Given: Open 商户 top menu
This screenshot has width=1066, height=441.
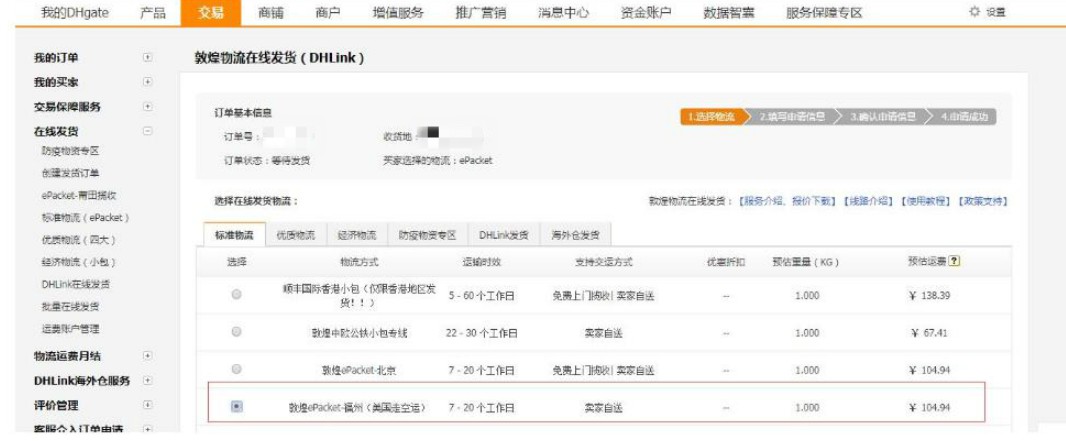Looking at the screenshot, I should click(x=328, y=12).
